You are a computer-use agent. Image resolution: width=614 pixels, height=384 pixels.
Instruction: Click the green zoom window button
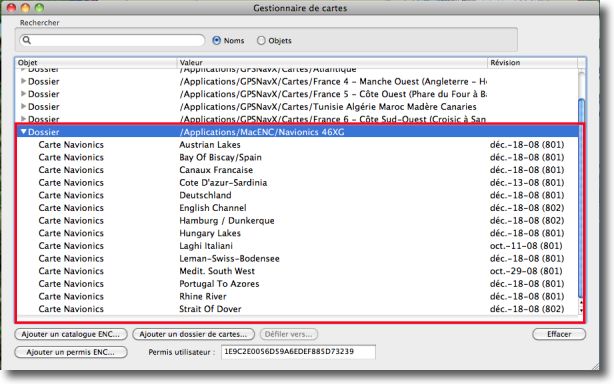[x=39, y=8]
